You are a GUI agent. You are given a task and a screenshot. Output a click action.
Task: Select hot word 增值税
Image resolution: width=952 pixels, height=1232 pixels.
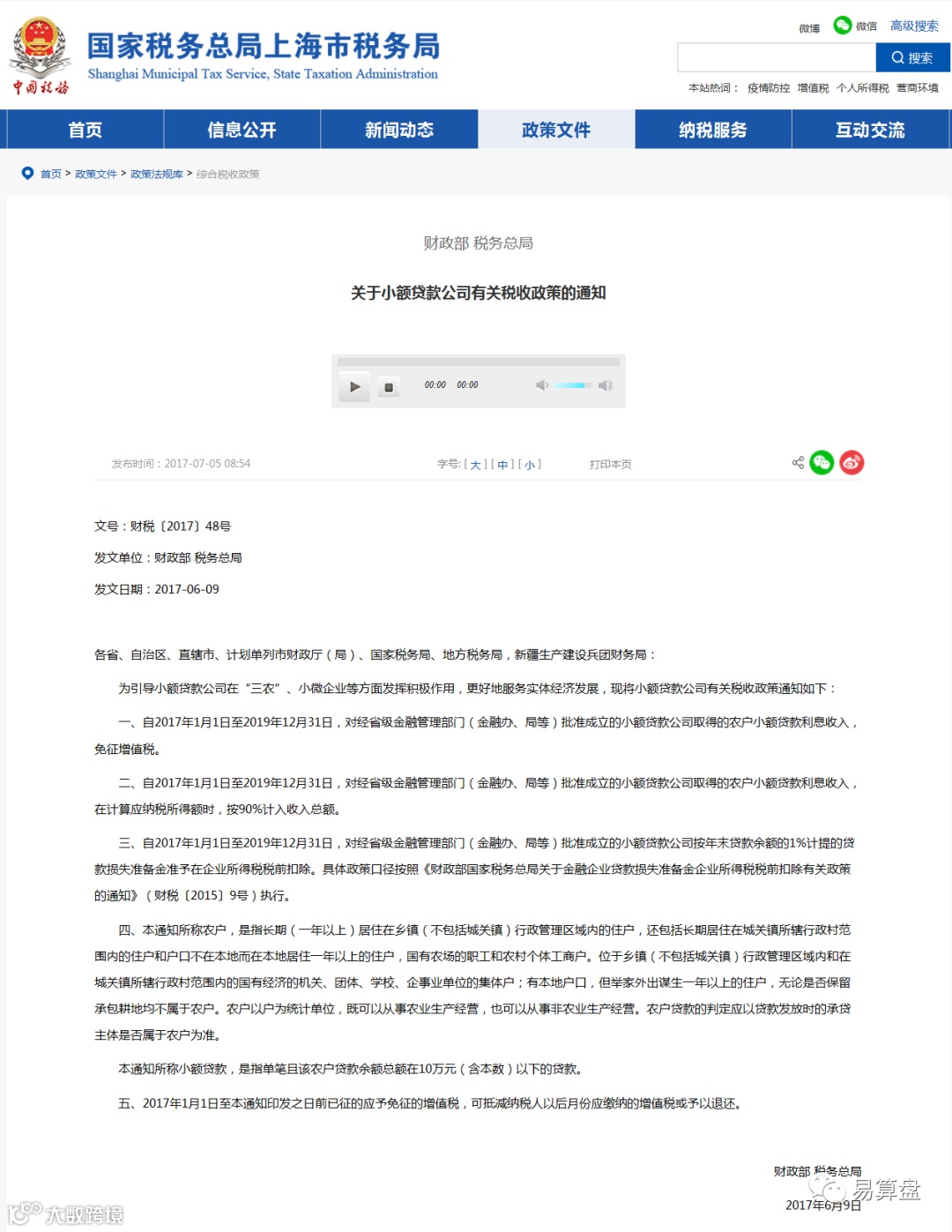813,88
